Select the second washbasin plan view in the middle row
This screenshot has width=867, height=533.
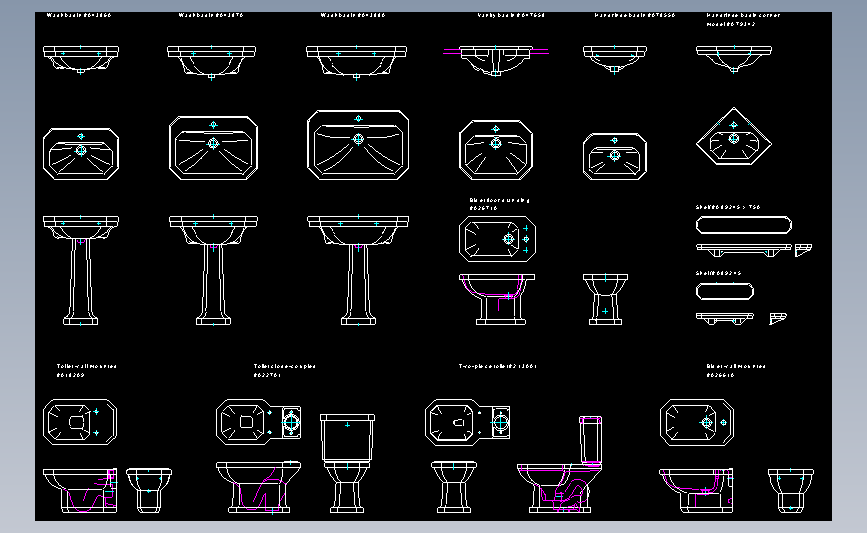(x=213, y=148)
